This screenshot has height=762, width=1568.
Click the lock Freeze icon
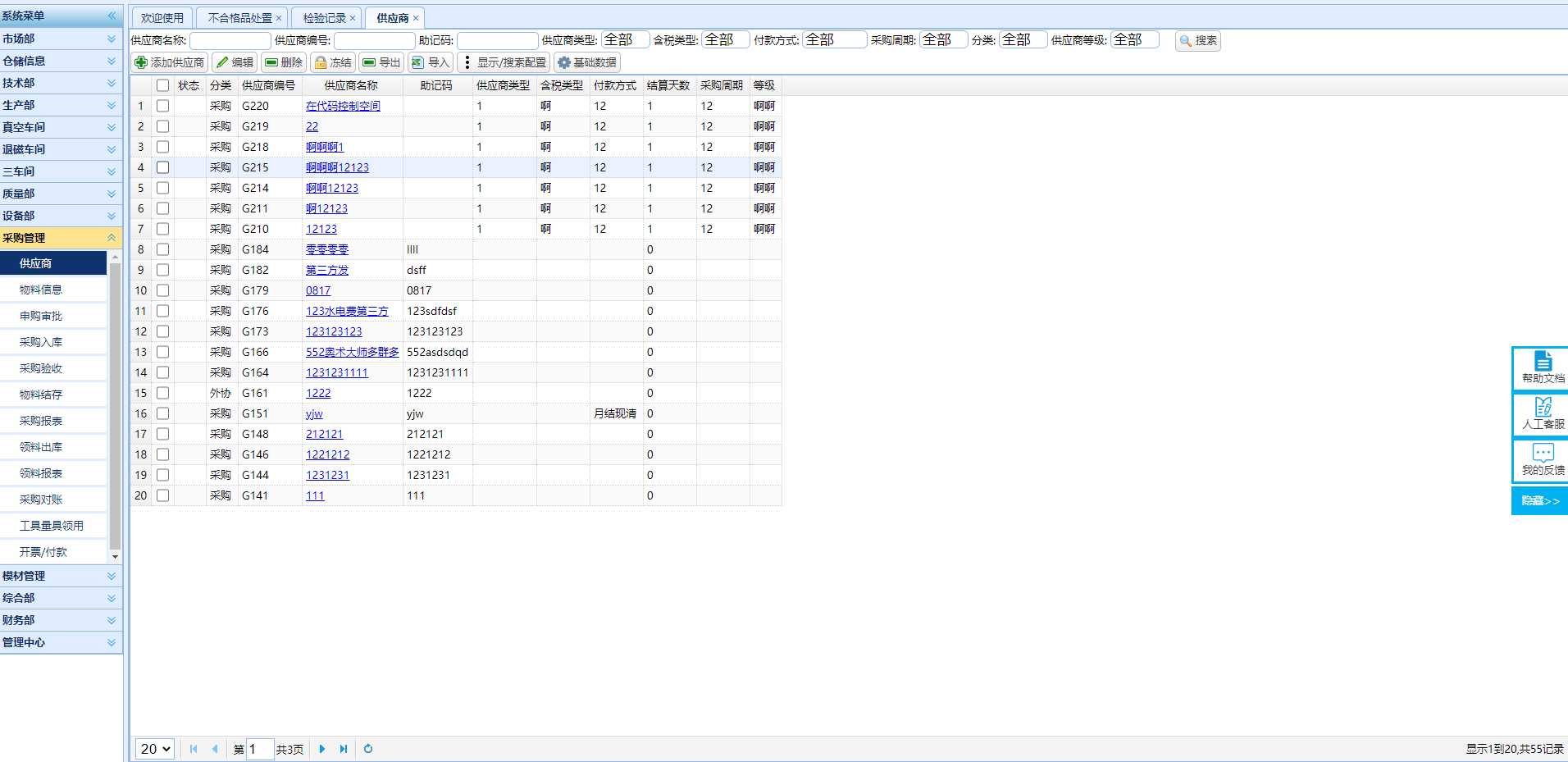(321, 62)
